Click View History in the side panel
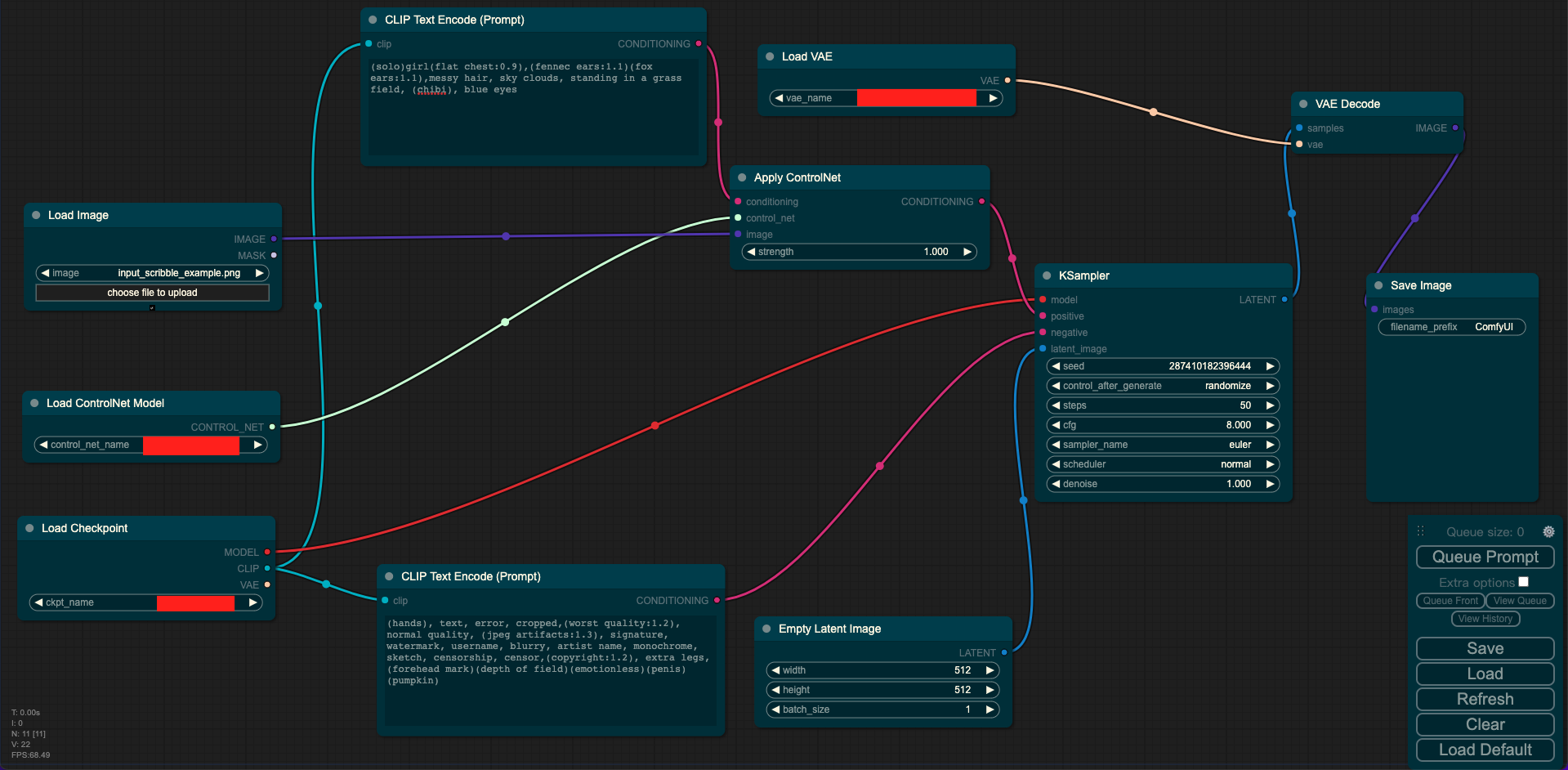The image size is (1568, 770). pos(1485,619)
